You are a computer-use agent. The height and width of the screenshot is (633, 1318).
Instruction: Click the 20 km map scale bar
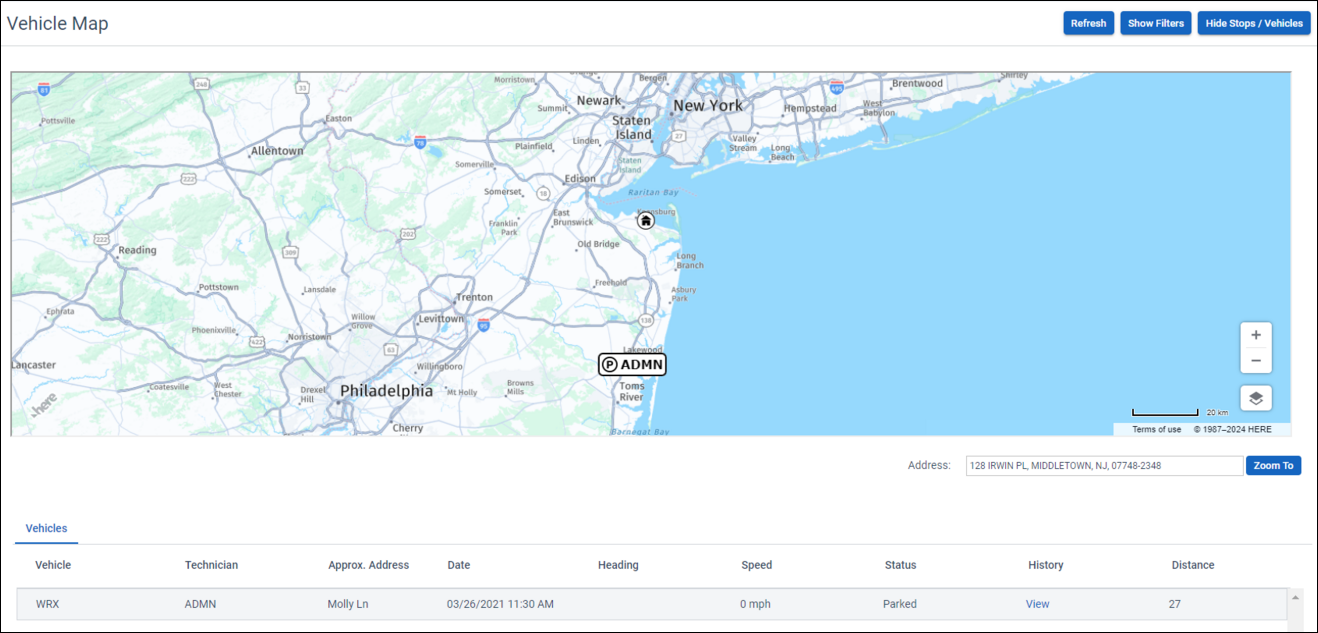tap(1165, 413)
